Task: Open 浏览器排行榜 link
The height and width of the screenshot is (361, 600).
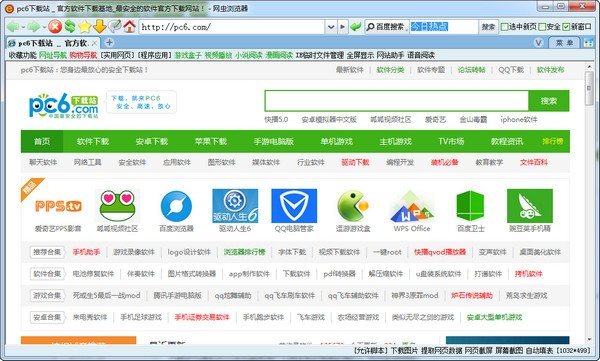Action: (x=245, y=252)
